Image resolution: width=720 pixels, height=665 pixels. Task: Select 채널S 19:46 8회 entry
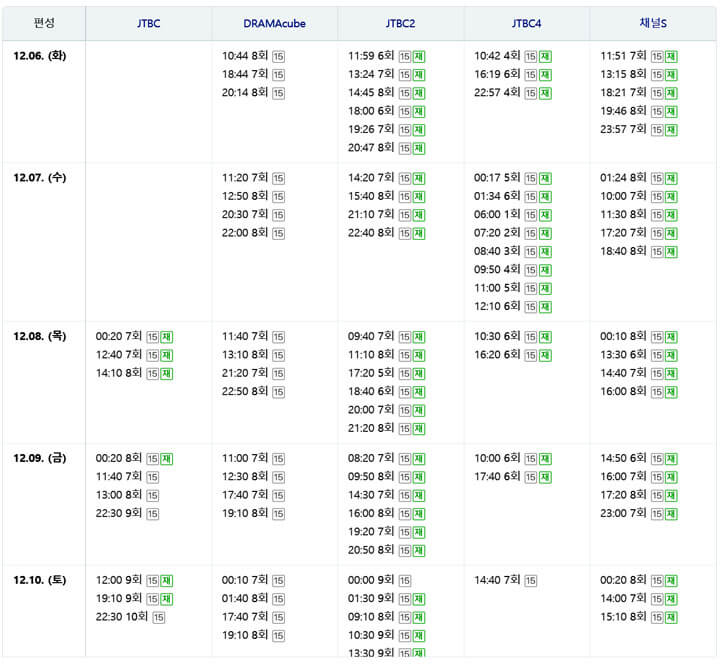pyautogui.click(x=624, y=111)
